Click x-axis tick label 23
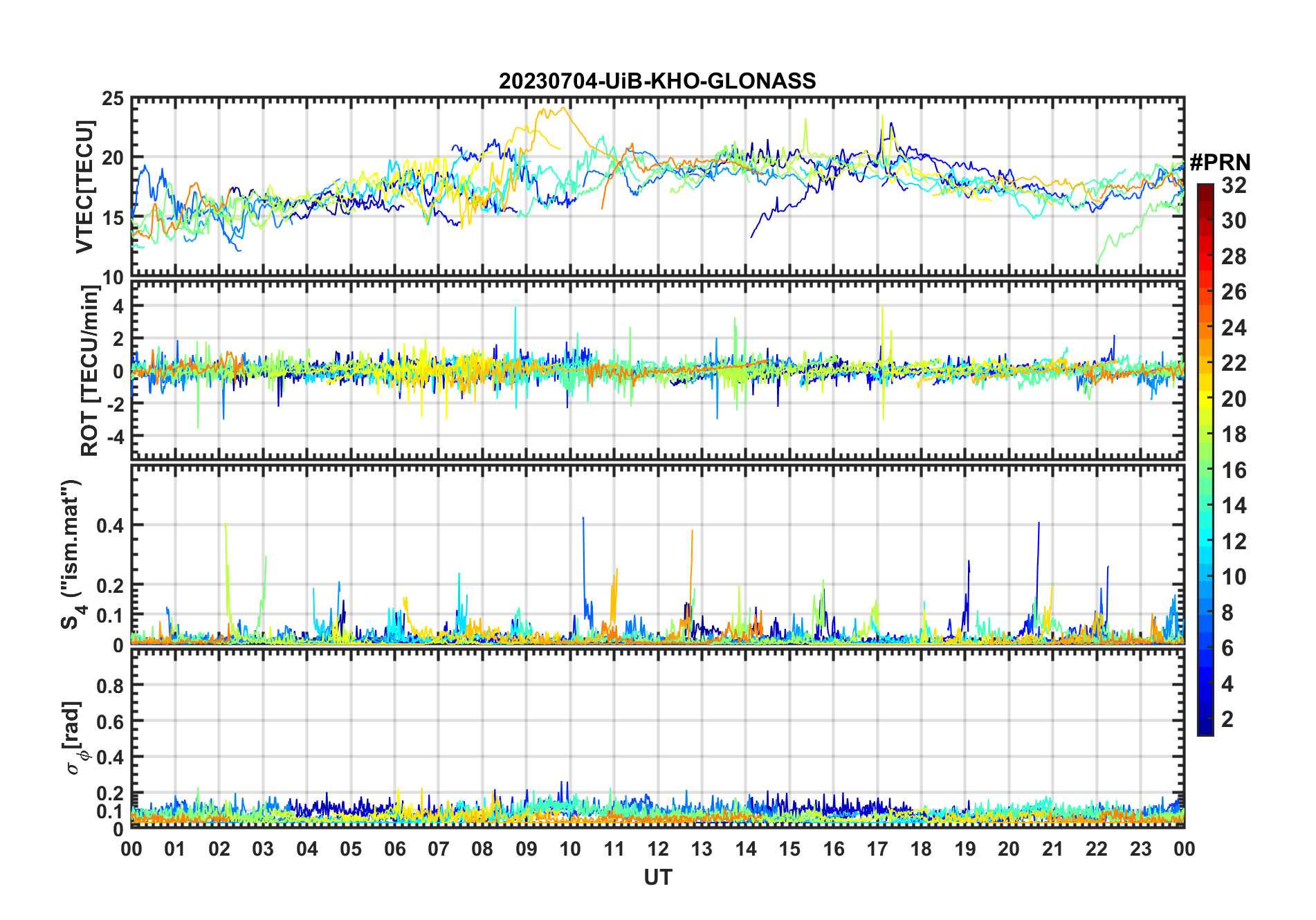The width and height of the screenshot is (1316, 920). pyautogui.click(x=1140, y=849)
